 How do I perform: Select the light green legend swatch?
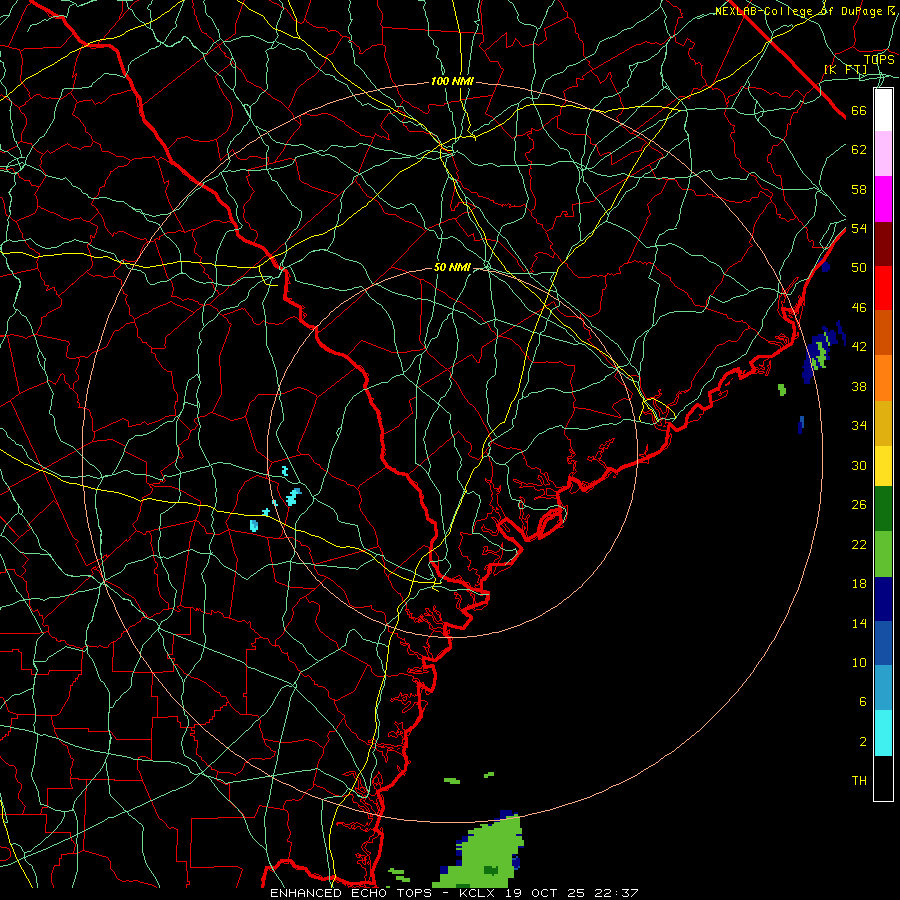point(883,554)
